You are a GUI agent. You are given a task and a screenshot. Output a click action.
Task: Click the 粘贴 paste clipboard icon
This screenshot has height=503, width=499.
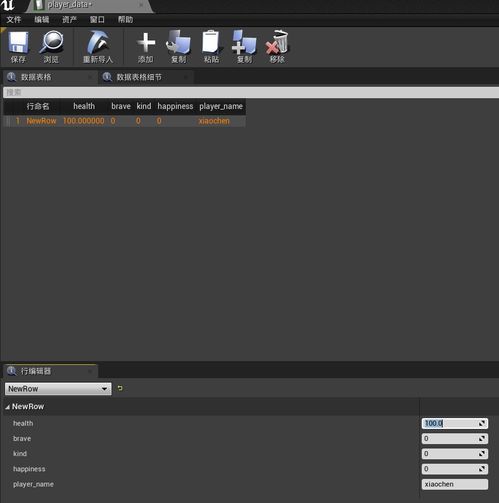click(x=211, y=47)
